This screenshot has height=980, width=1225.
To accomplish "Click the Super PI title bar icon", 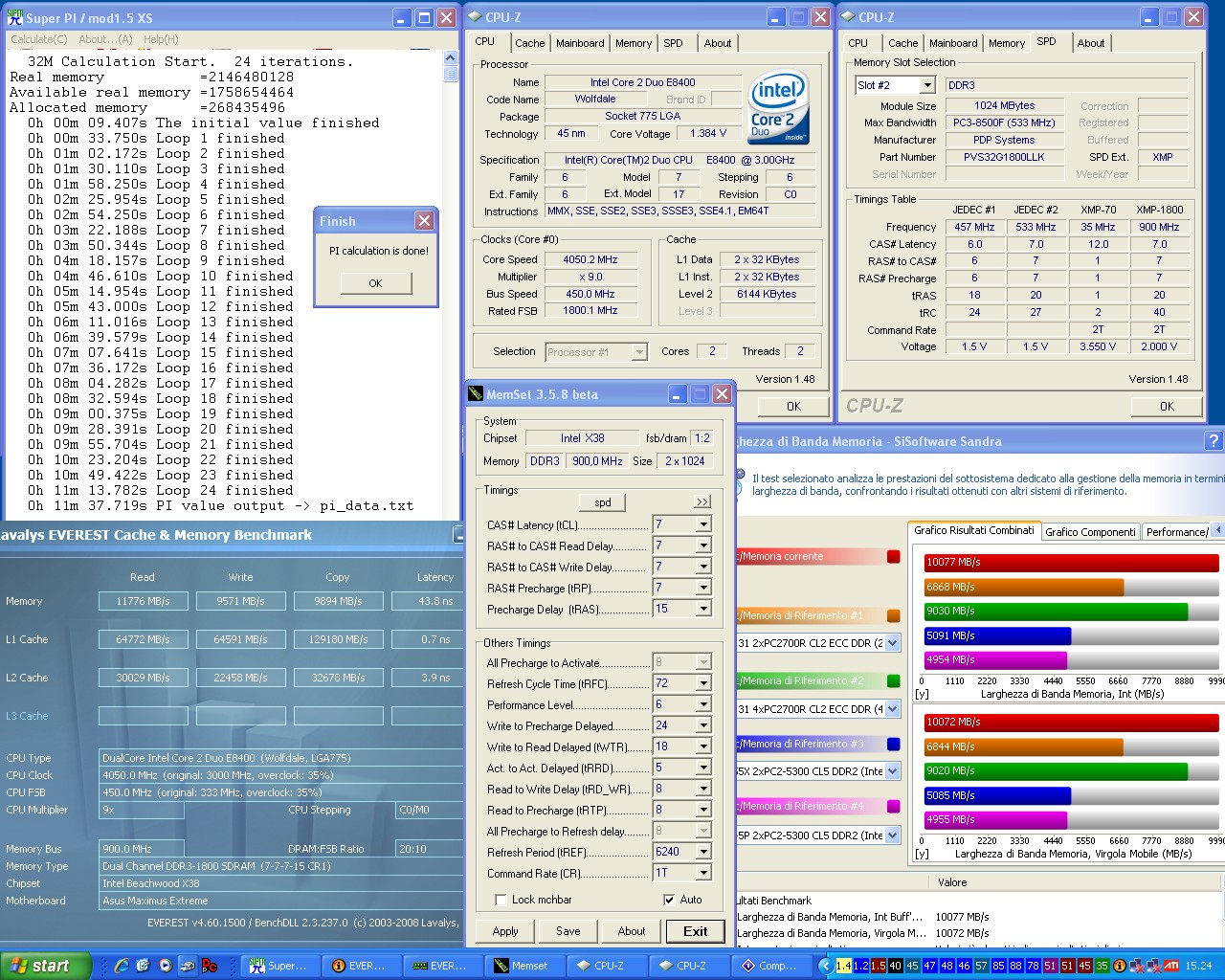I will click(14, 17).
